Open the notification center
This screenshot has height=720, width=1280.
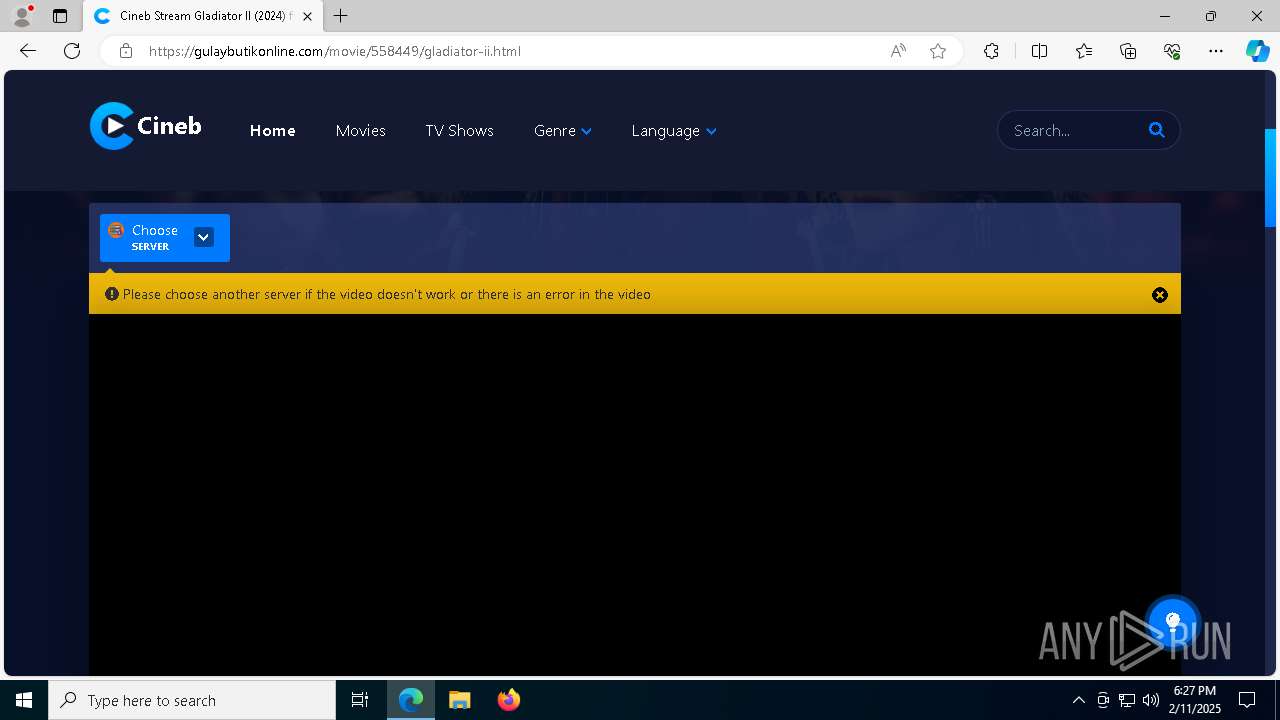point(1247,700)
